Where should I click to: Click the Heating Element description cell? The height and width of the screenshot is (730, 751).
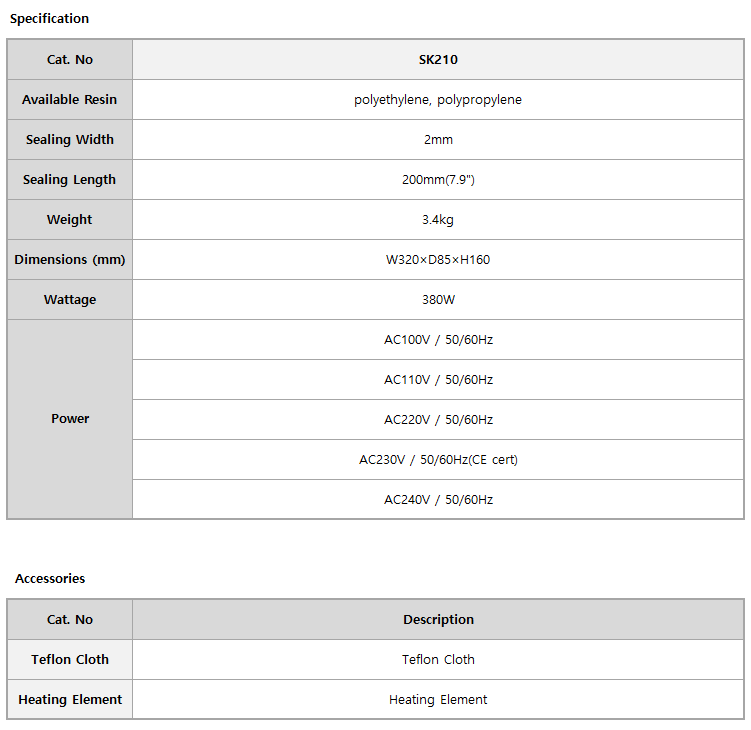click(438, 699)
